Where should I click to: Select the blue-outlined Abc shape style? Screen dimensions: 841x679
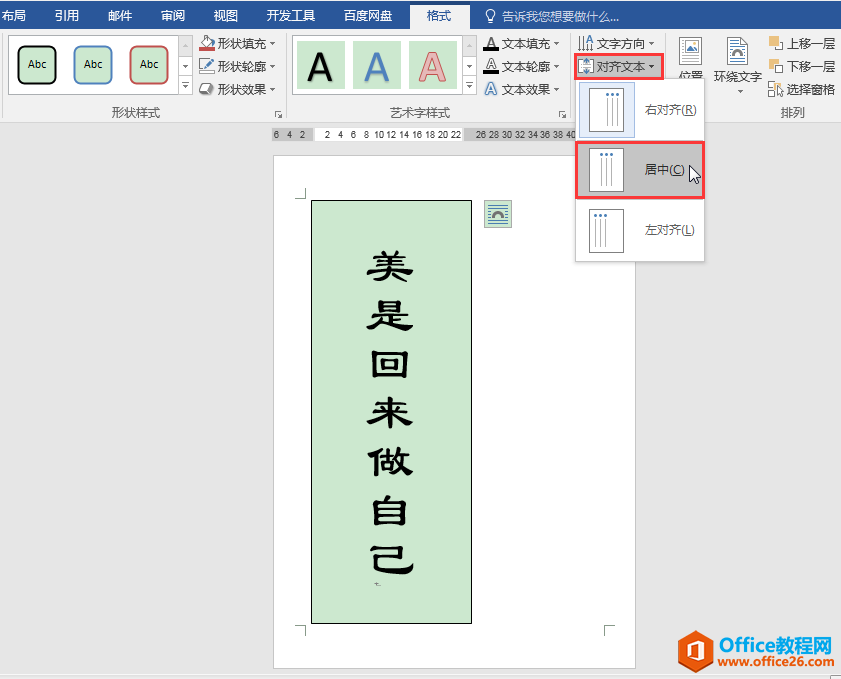pyautogui.click(x=93, y=65)
